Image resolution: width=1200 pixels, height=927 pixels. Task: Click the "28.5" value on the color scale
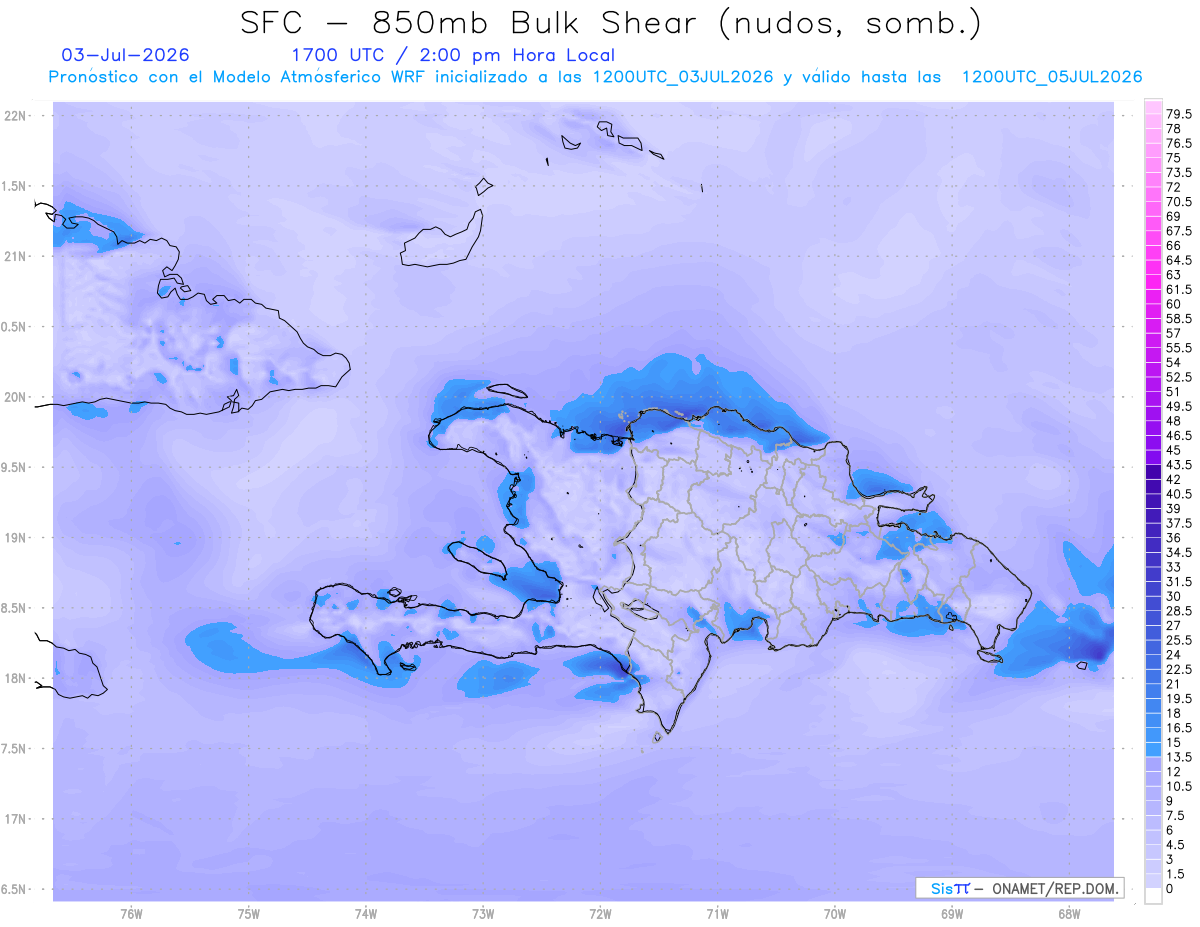[x=1179, y=610]
